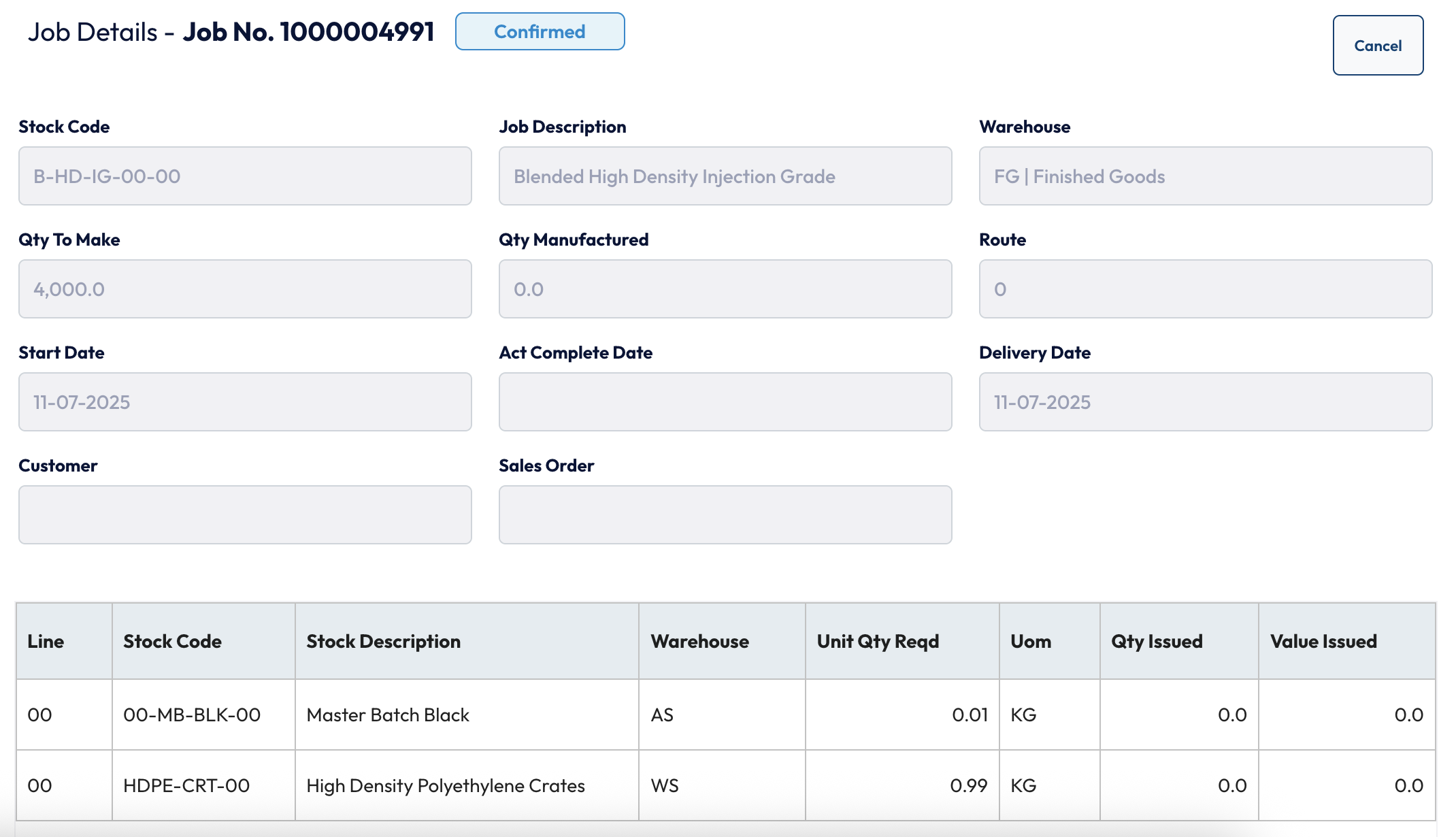
Task: Click KG Uom cell in HDPE-CRT-00 row
Action: pos(1049,786)
